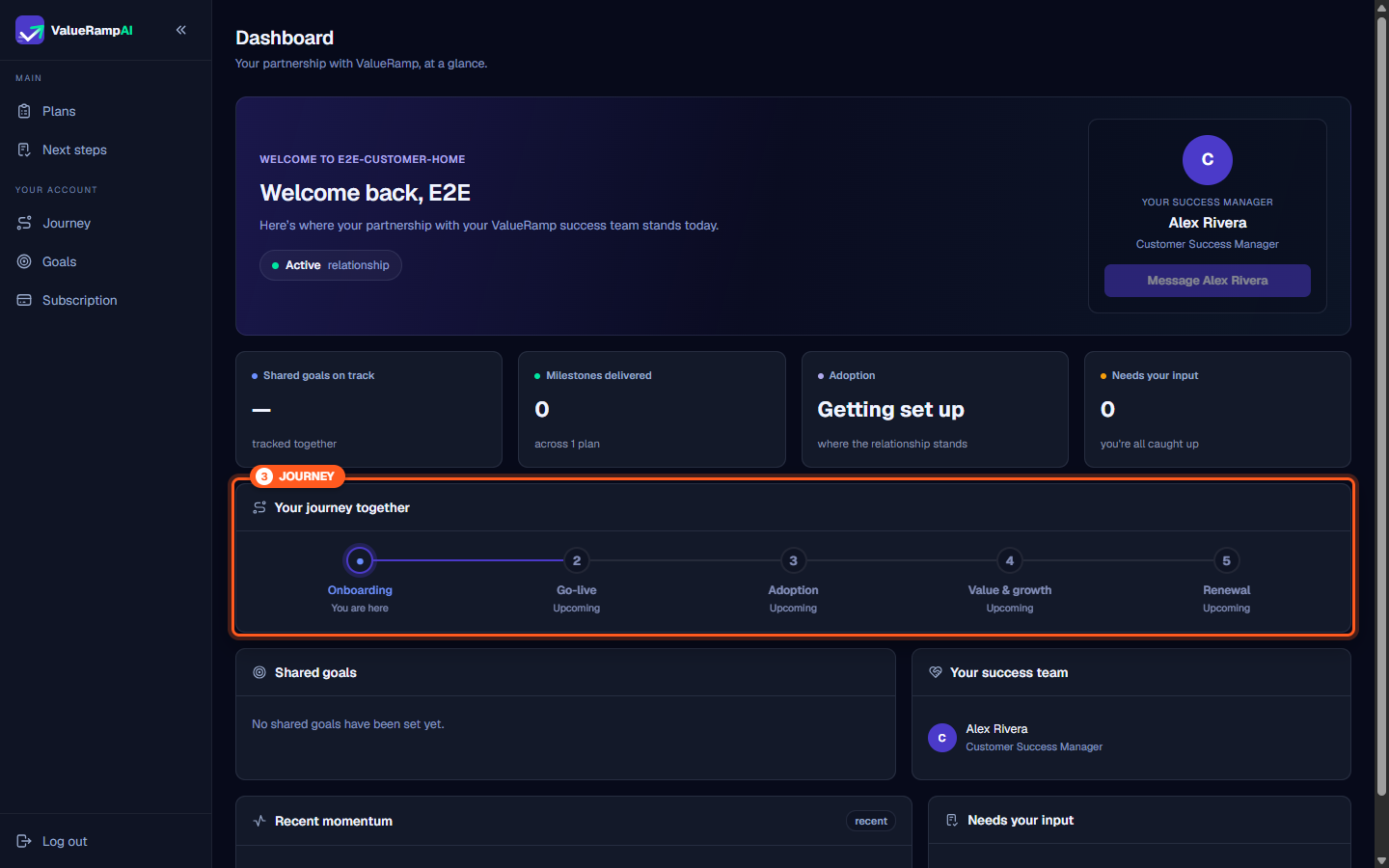Click the Next steps icon in sidebar
This screenshot has height=868, width=1389.
(24, 149)
